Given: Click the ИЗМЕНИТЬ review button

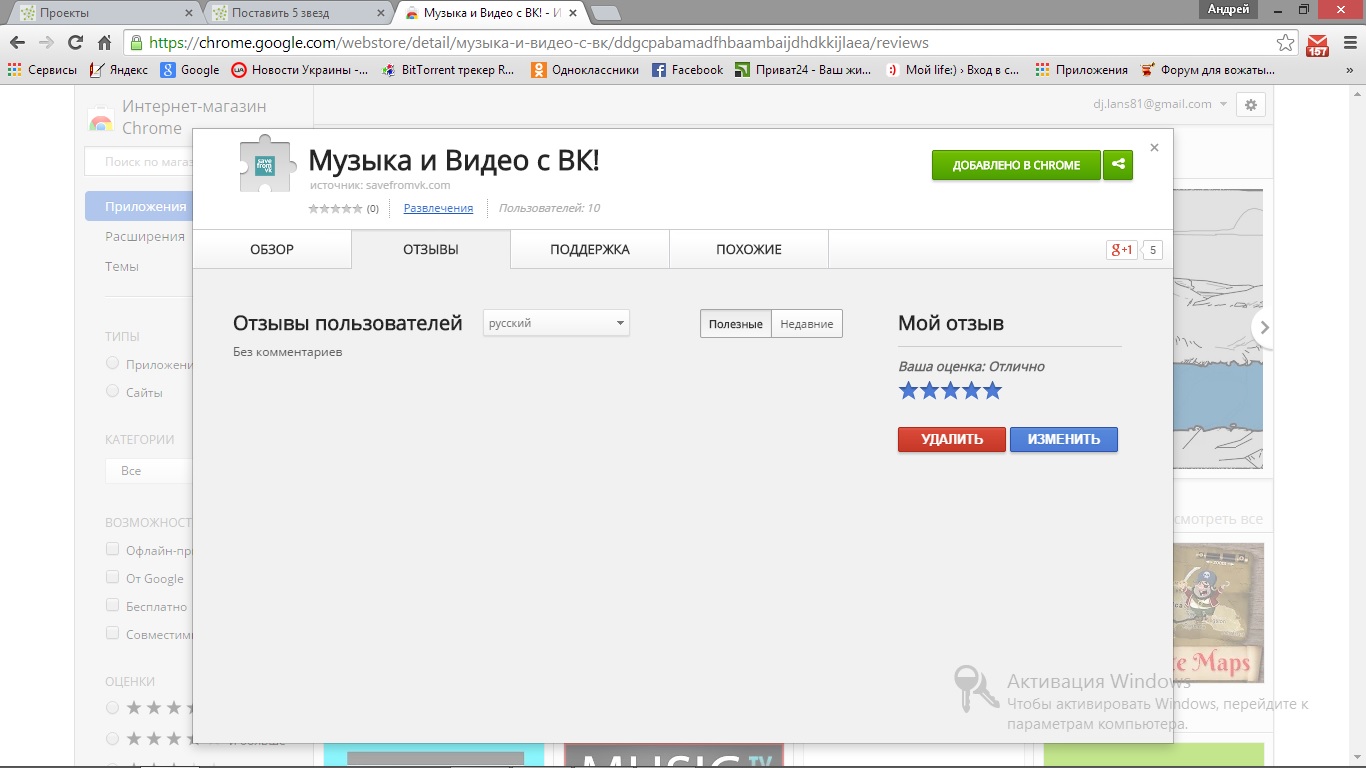Looking at the screenshot, I should click(1064, 439).
